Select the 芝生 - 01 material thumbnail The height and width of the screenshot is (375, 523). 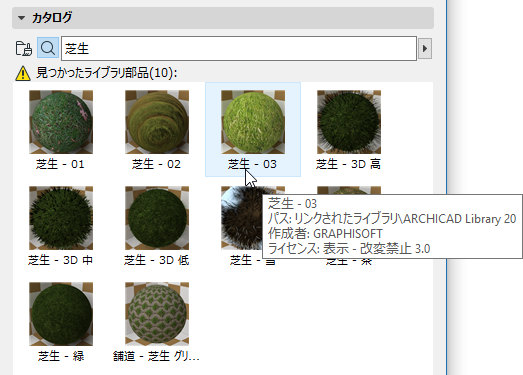pos(61,122)
